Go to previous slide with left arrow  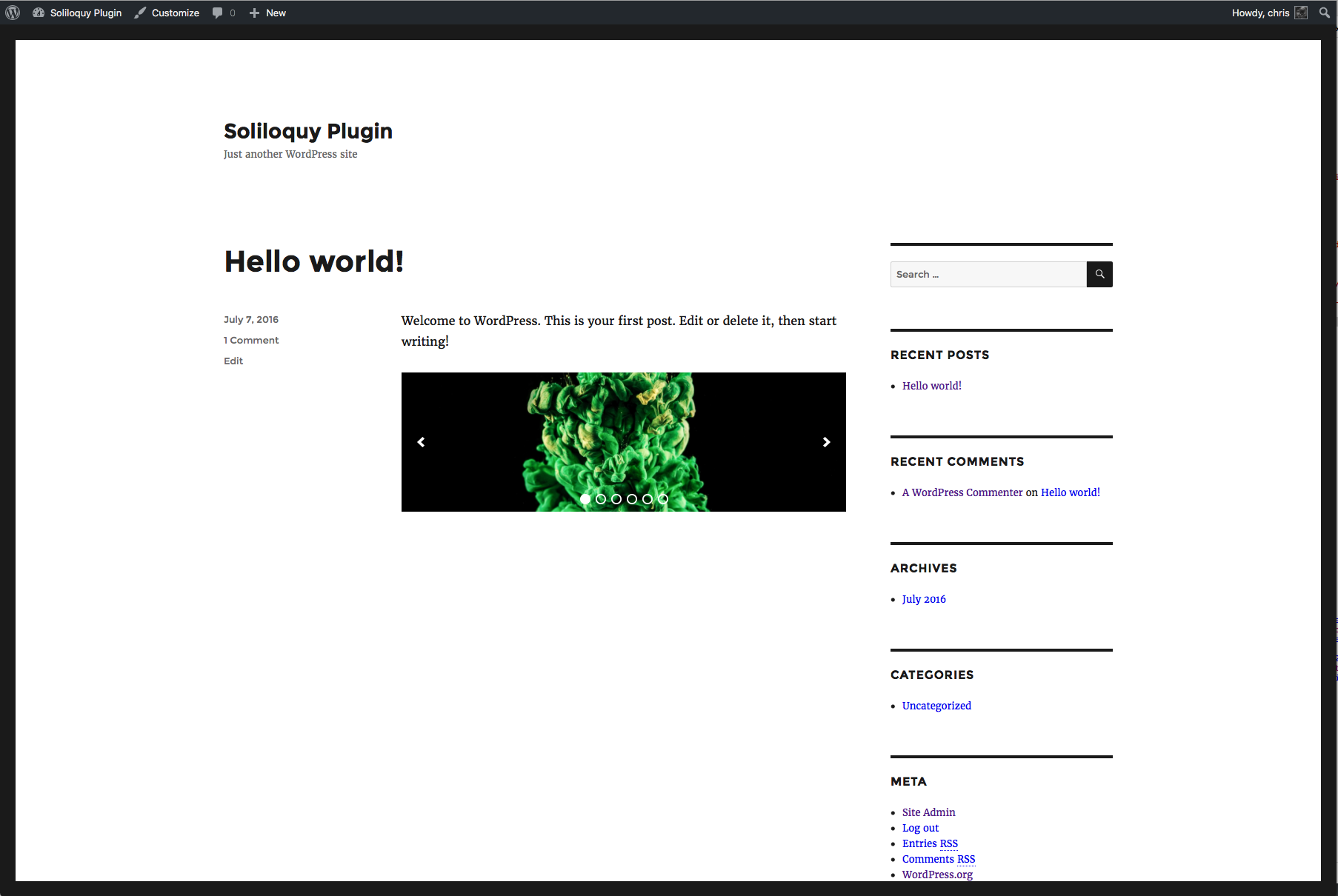[x=421, y=442]
